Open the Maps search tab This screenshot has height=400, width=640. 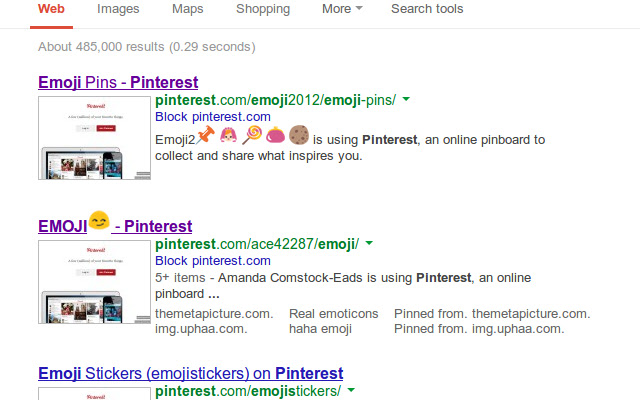pos(187,9)
